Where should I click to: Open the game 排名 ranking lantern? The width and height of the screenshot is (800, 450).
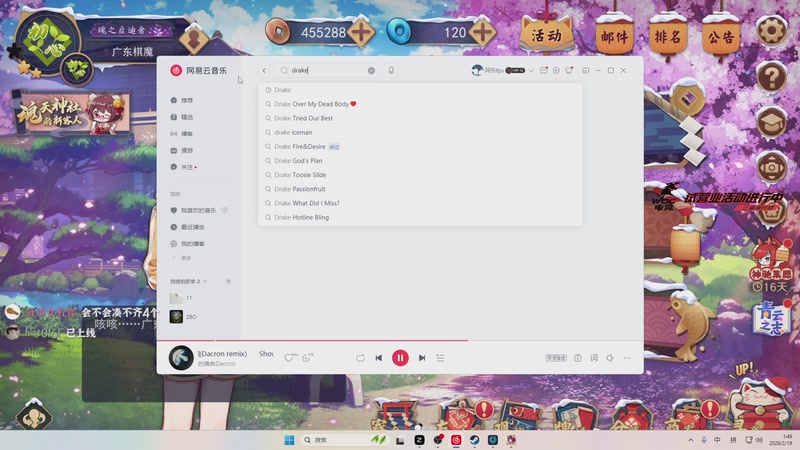pos(667,36)
